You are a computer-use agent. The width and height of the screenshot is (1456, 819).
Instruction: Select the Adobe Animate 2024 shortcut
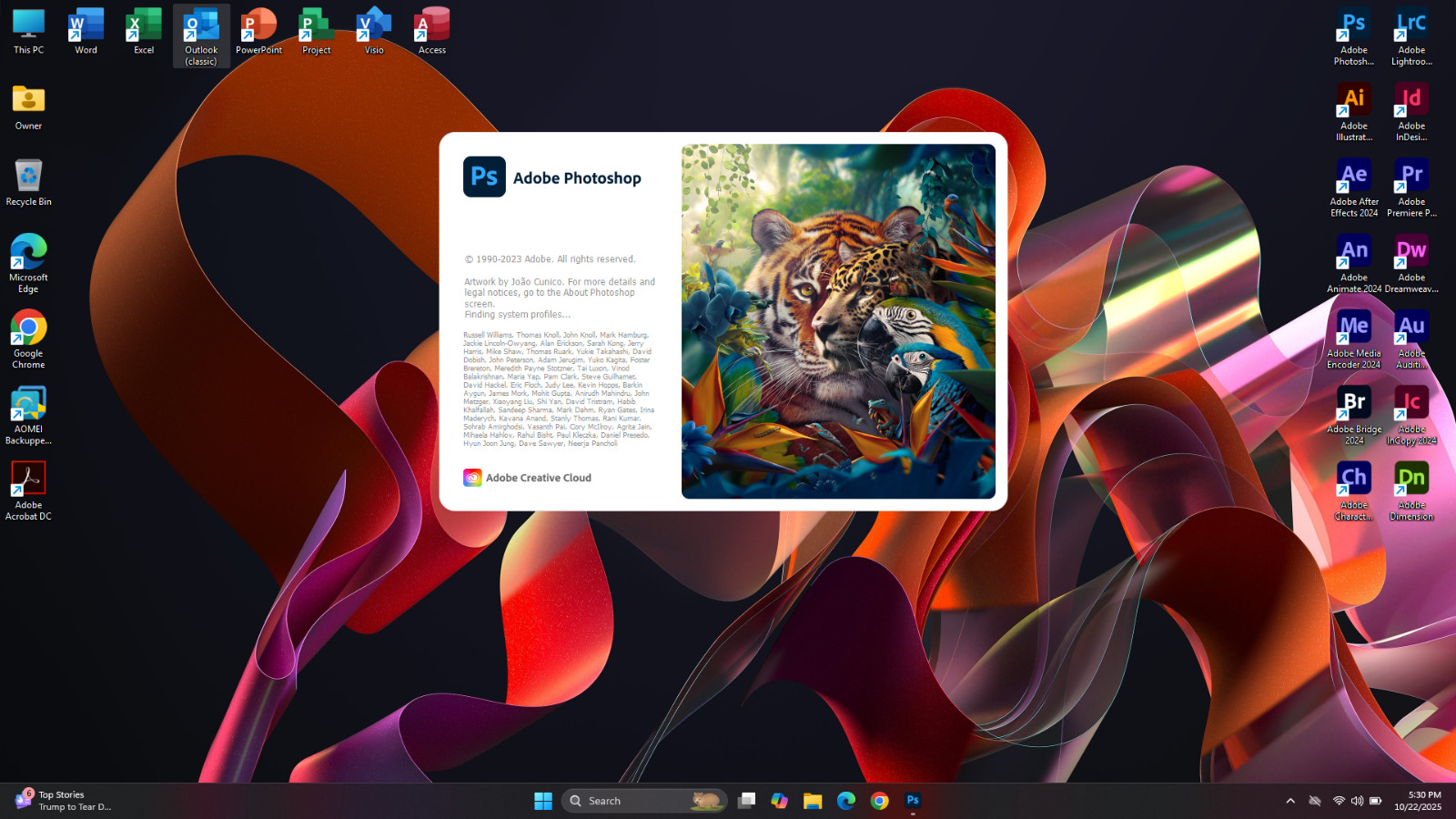1354,264
